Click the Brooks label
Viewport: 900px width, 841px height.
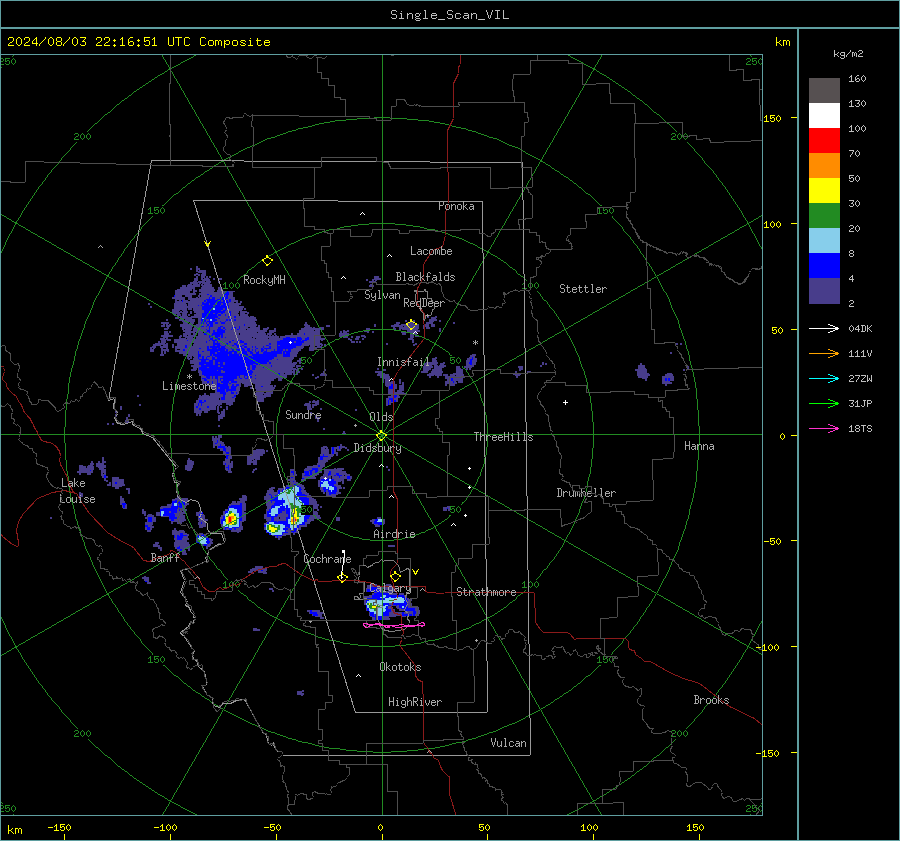(x=711, y=700)
